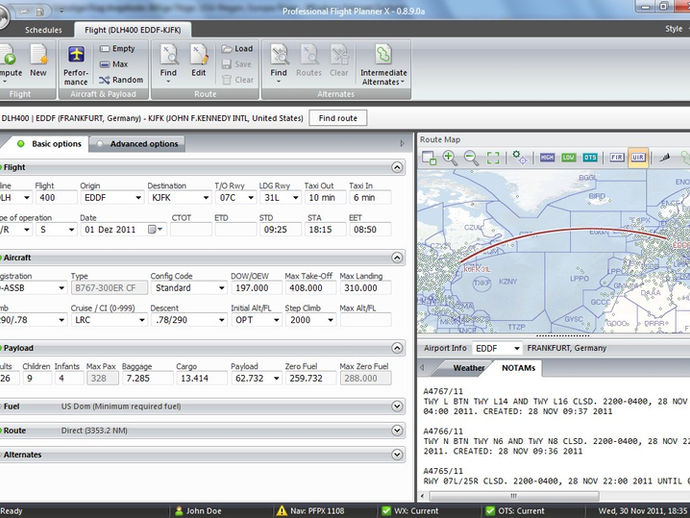This screenshot has height=518, width=690.
Task: Click the John Doe user icon
Action: 179,511
